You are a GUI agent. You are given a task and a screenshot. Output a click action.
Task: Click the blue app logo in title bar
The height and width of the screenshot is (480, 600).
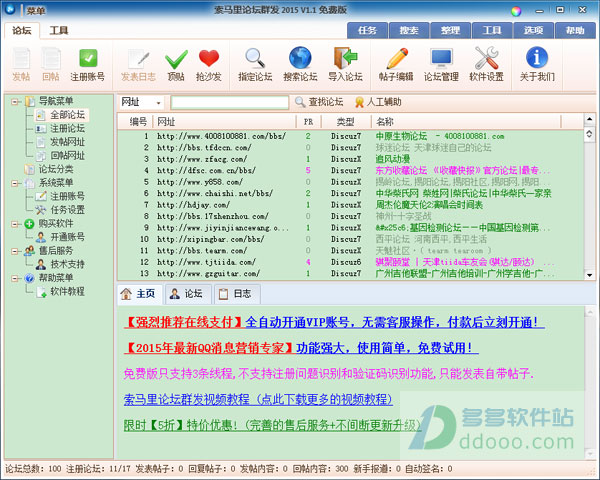click(10, 9)
